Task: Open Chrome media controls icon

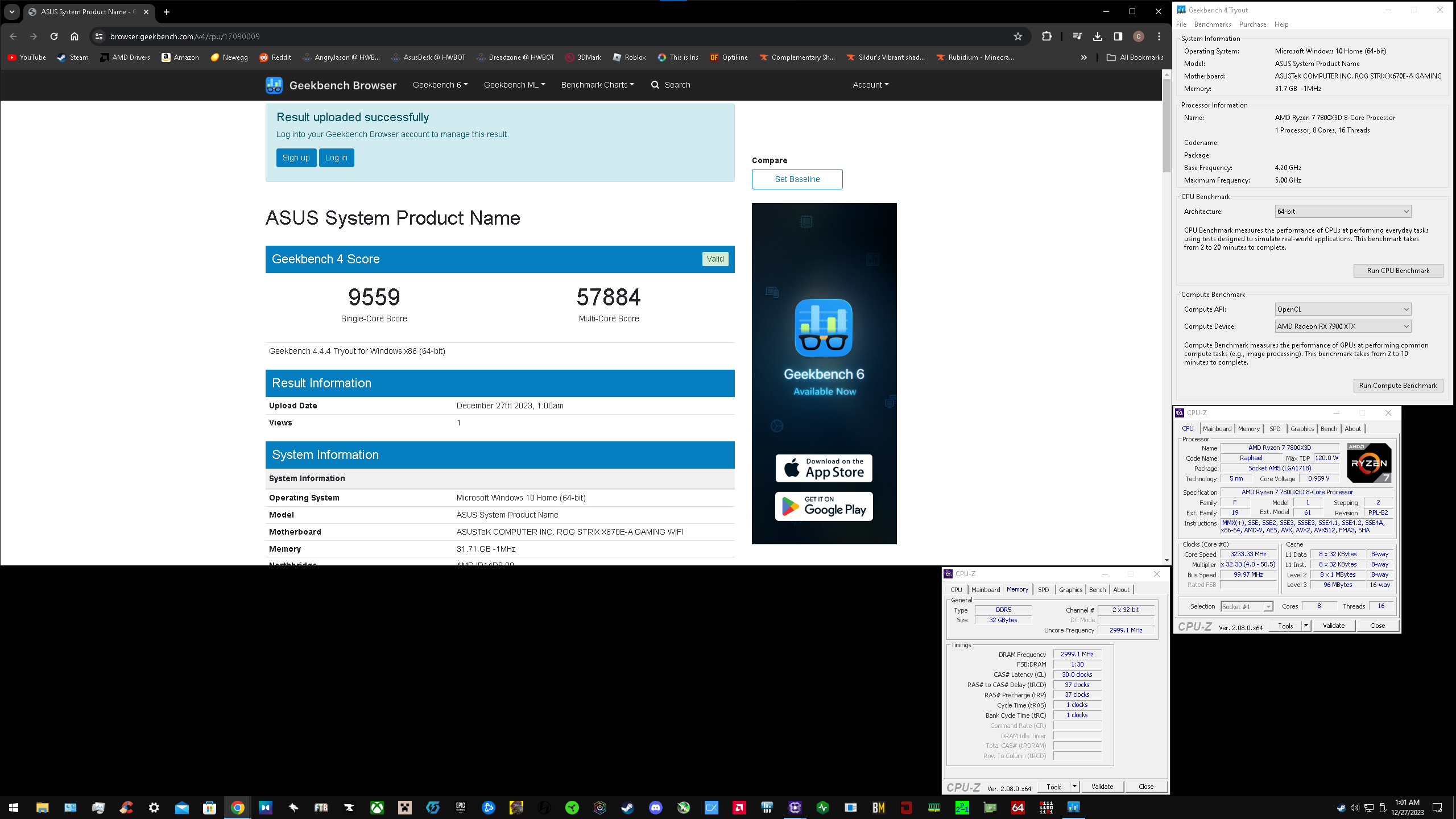Action: (x=1077, y=36)
